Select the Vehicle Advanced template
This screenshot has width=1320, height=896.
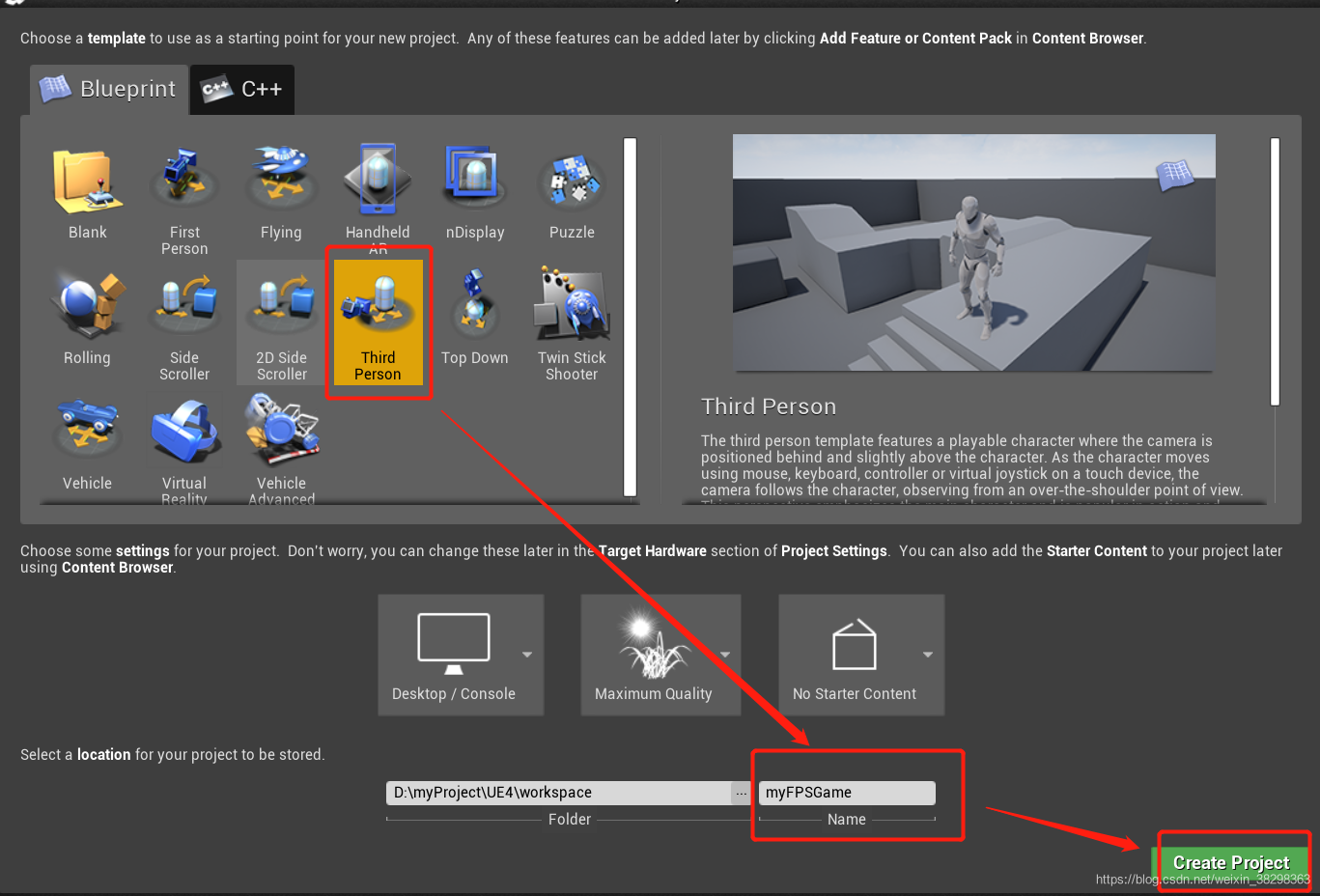tap(281, 446)
